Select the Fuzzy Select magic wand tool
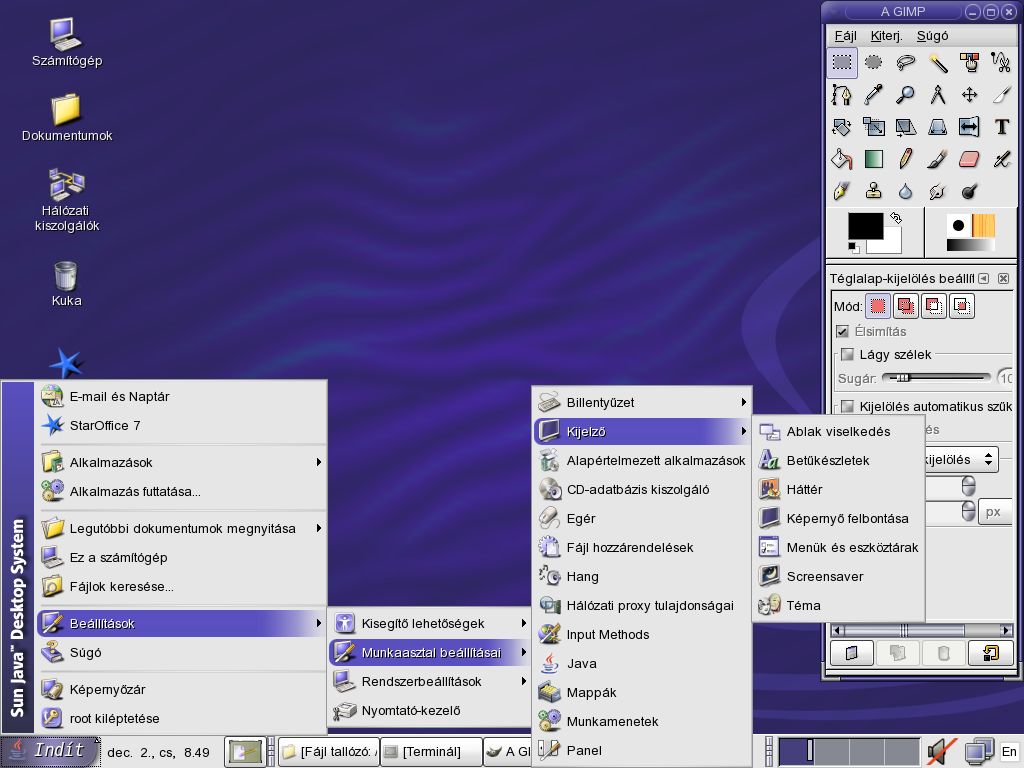Screen dimensions: 1024x768 pos(938,63)
